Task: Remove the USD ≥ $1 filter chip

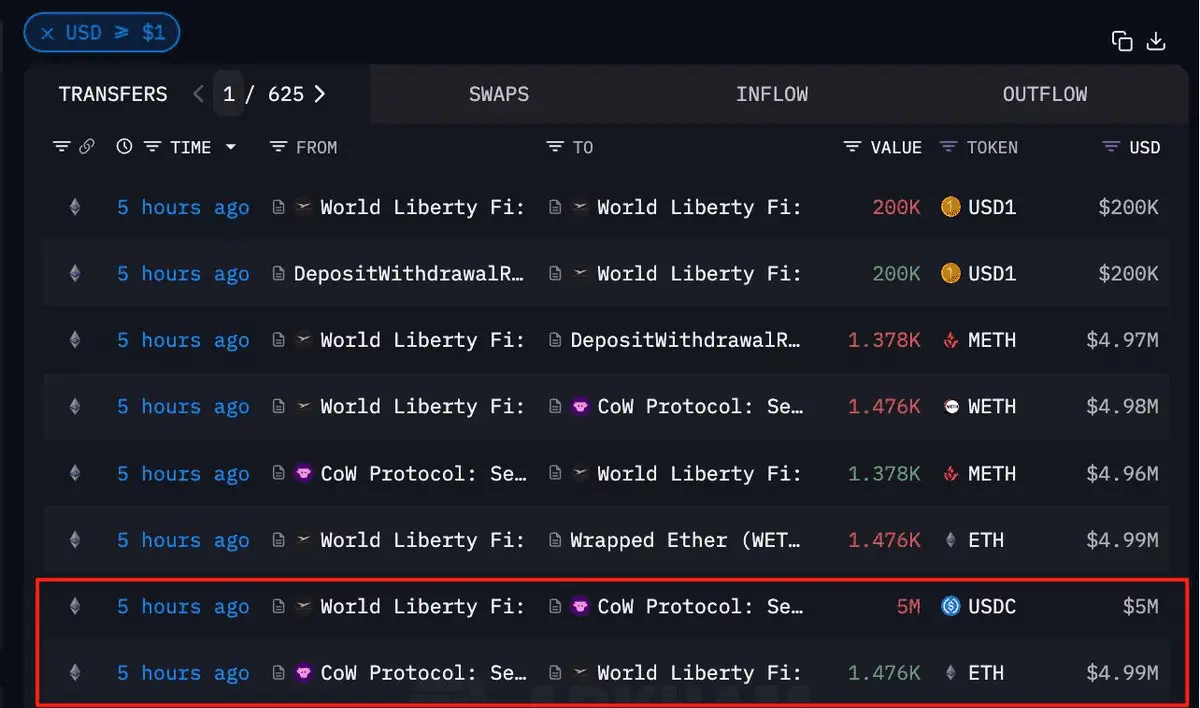Action: click(x=47, y=33)
